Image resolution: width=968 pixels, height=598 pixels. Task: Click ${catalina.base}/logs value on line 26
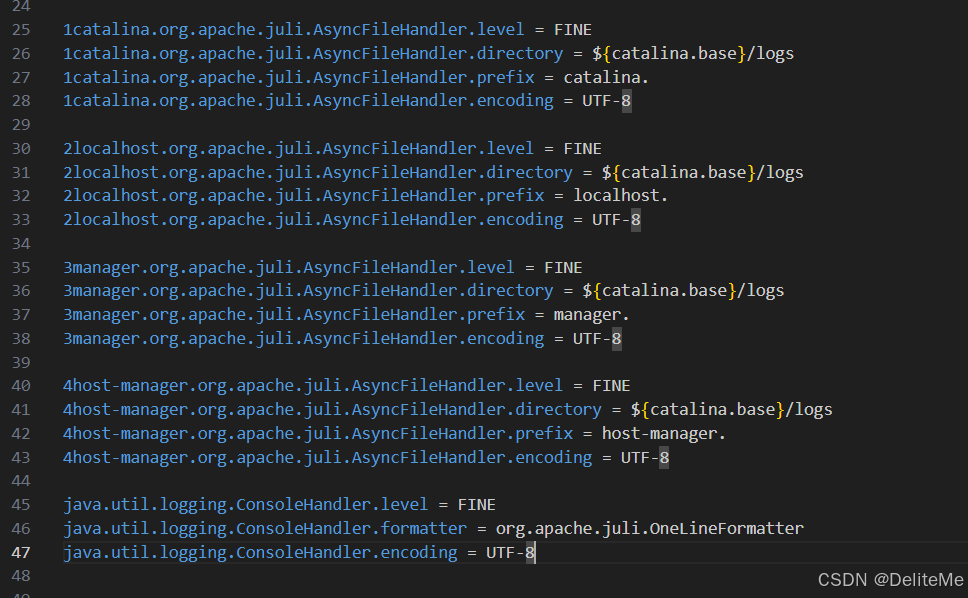tap(693, 54)
